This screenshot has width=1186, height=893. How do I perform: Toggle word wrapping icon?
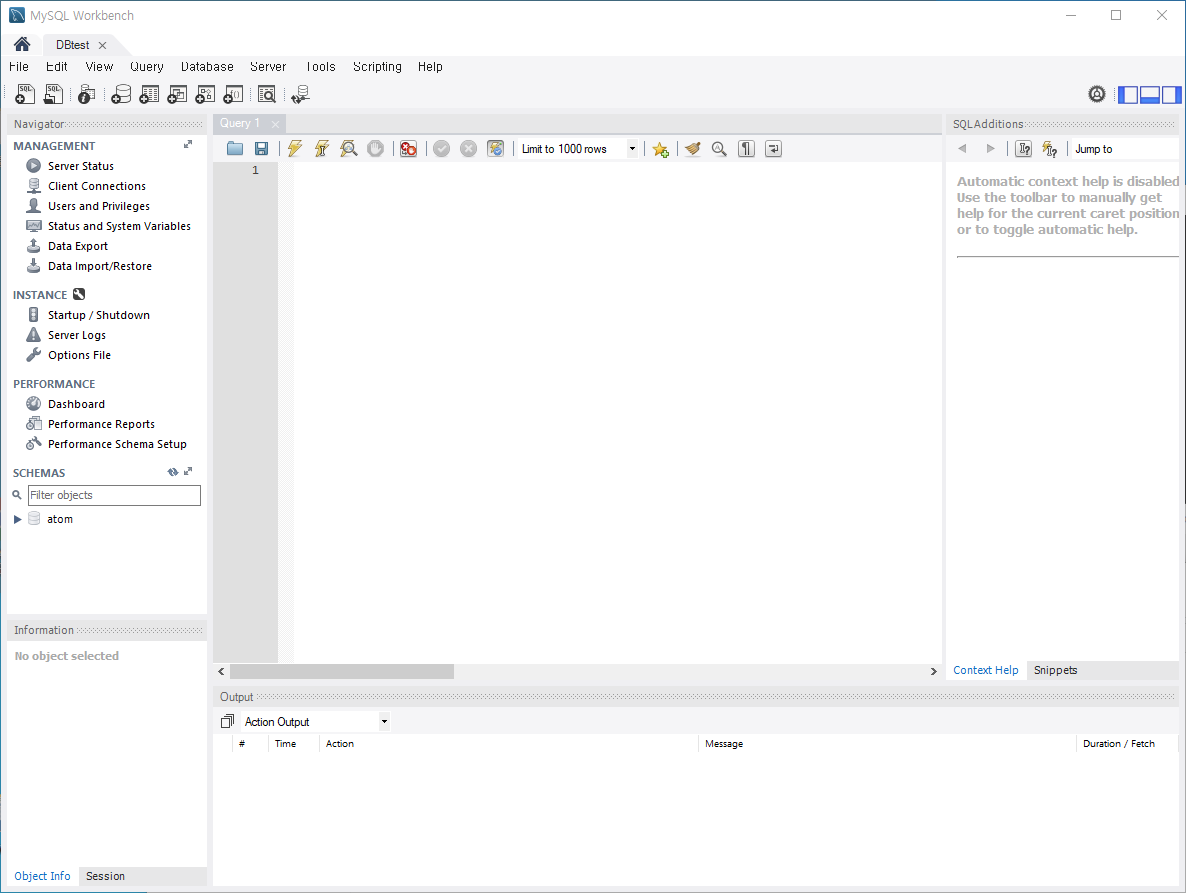(773, 149)
